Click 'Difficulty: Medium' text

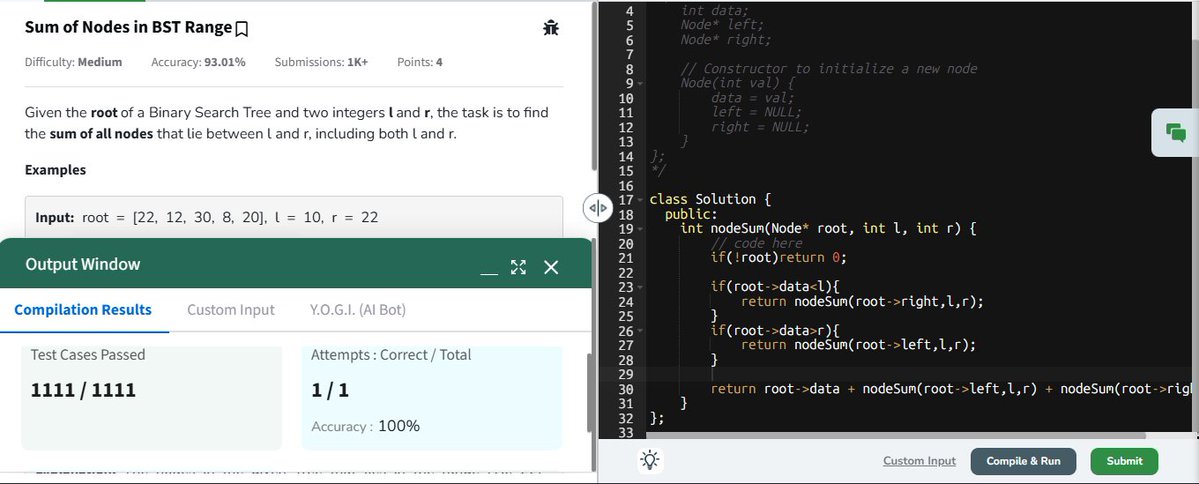(73, 62)
